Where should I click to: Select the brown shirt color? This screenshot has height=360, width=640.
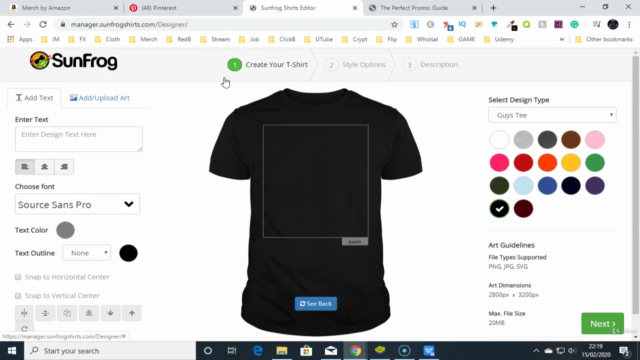pyautogui.click(x=571, y=140)
